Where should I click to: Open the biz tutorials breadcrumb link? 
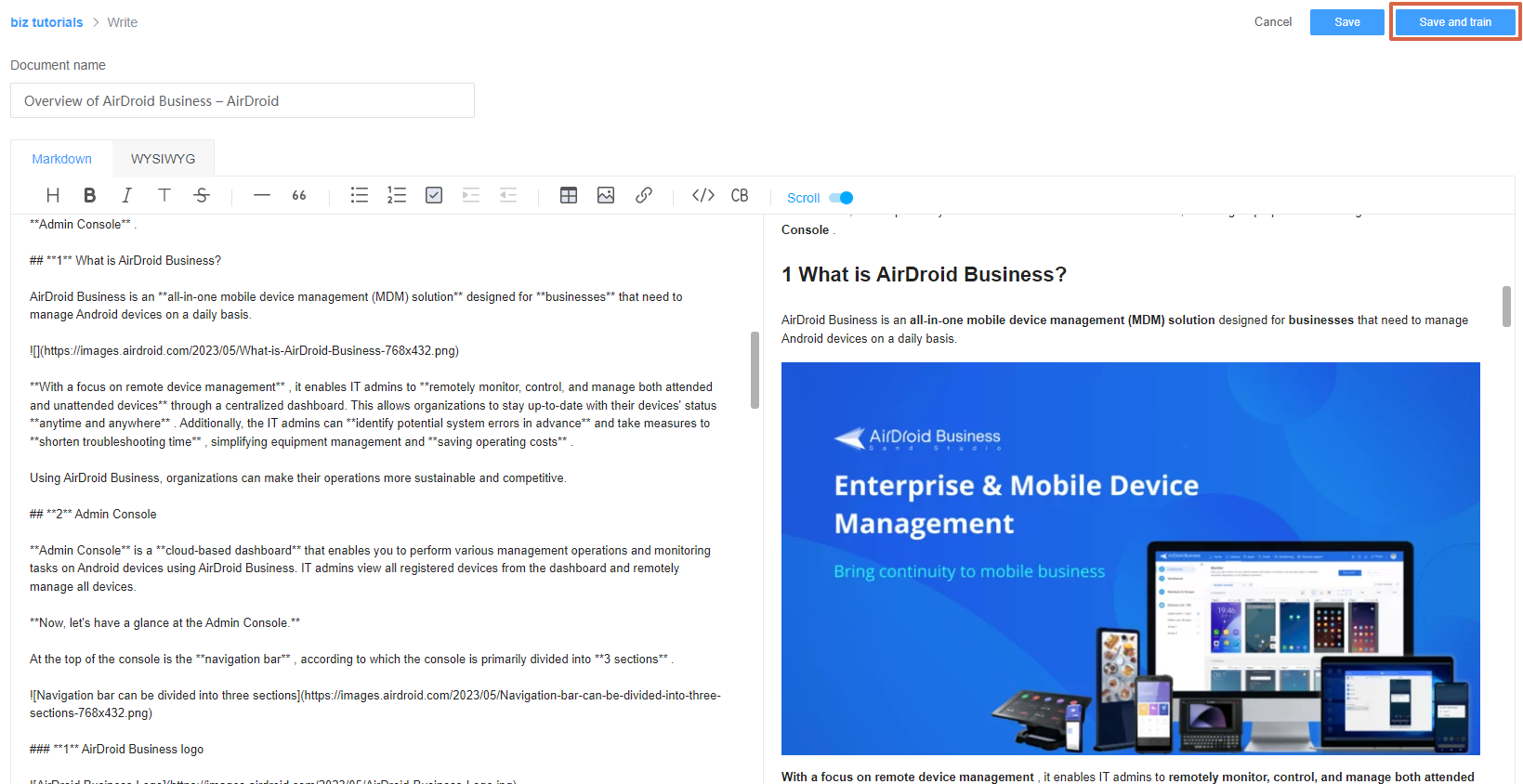tap(46, 22)
